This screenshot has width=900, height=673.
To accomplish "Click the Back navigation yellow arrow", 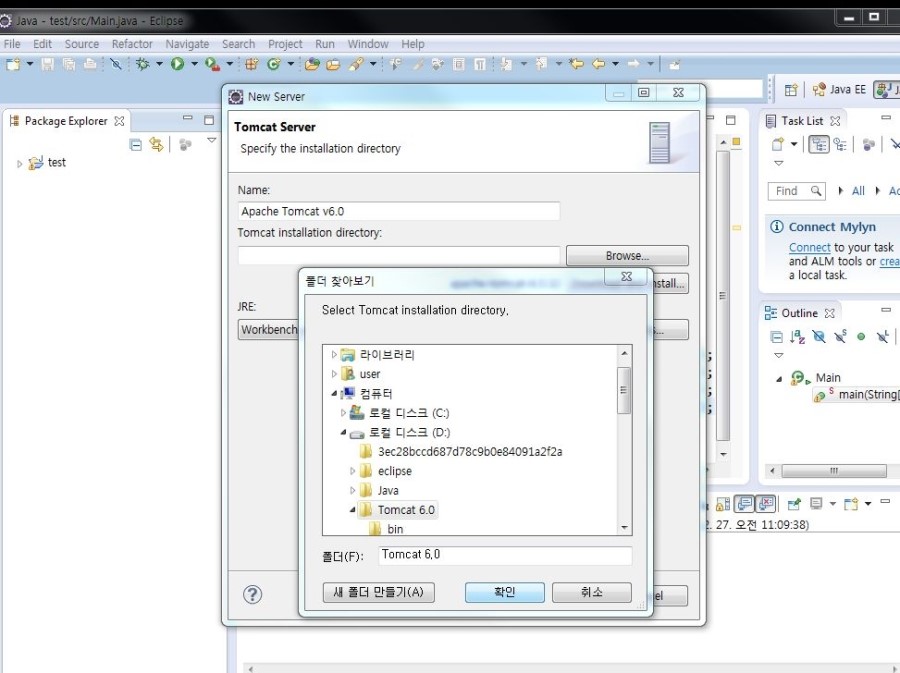I will [599, 64].
